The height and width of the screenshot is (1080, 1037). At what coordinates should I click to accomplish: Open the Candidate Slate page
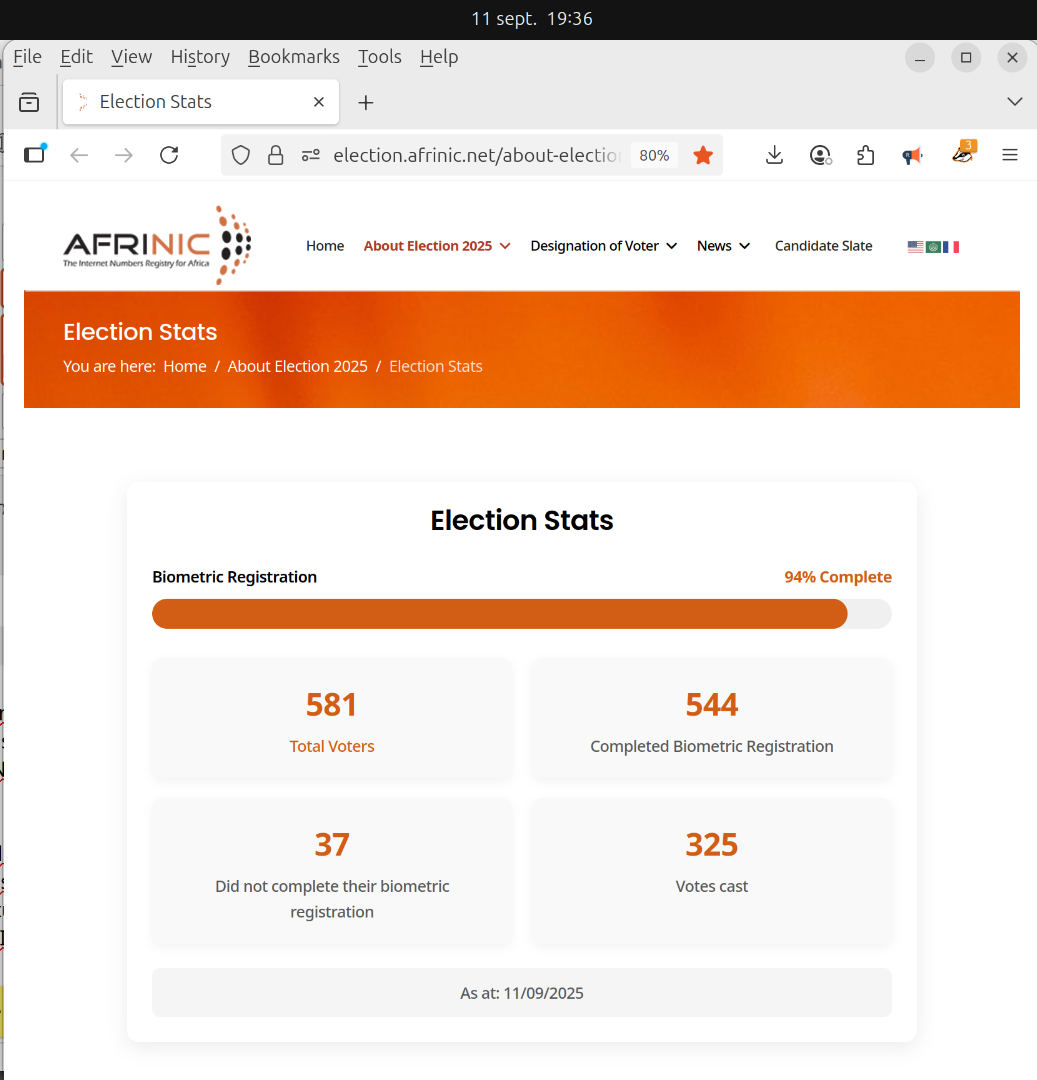coord(824,246)
